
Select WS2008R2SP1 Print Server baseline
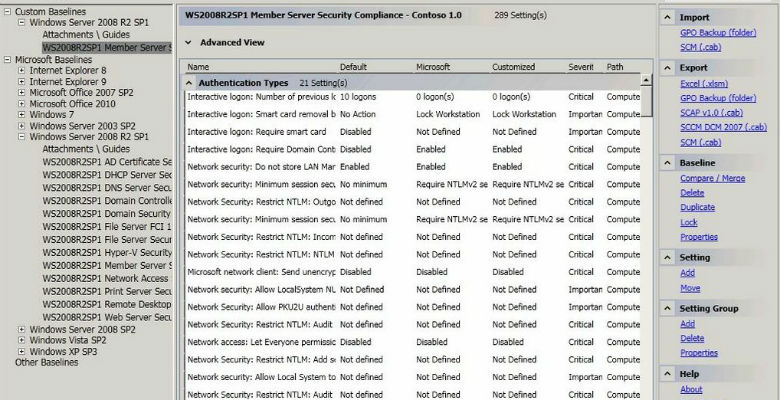107,291
